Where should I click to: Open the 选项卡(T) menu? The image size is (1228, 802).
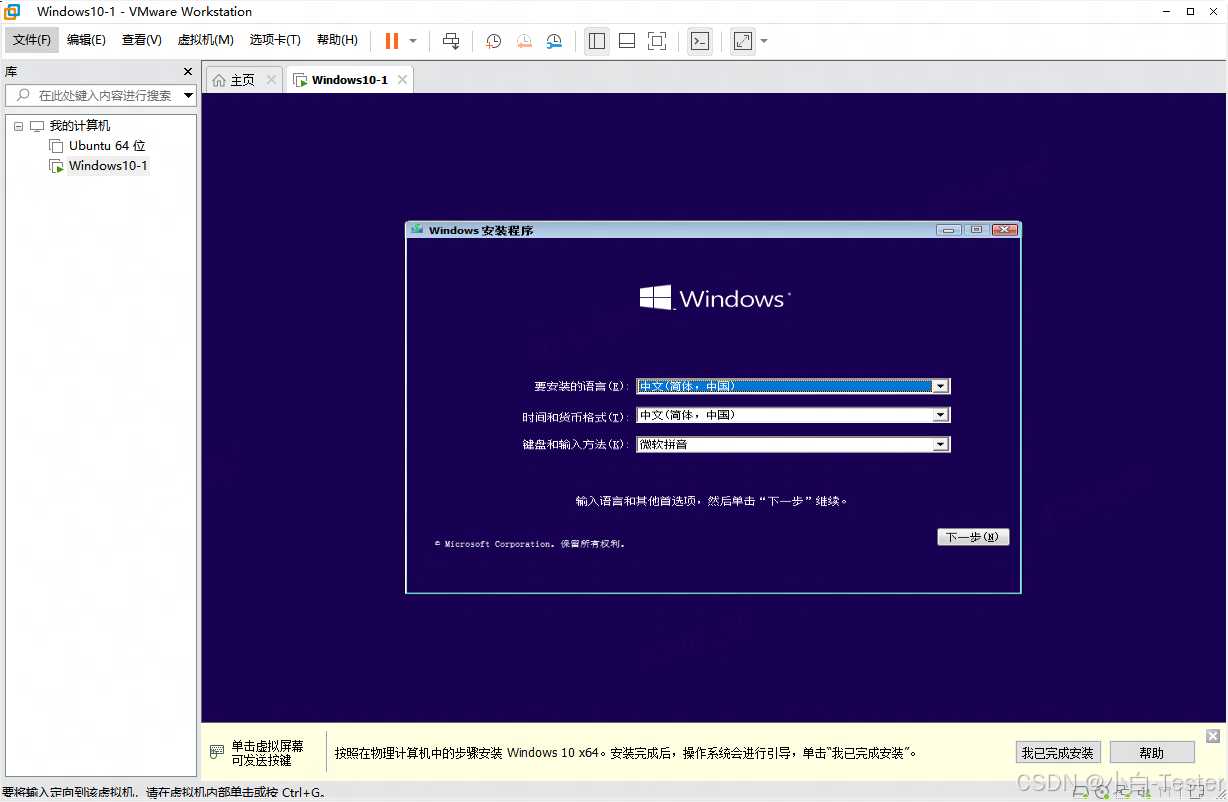tap(275, 40)
